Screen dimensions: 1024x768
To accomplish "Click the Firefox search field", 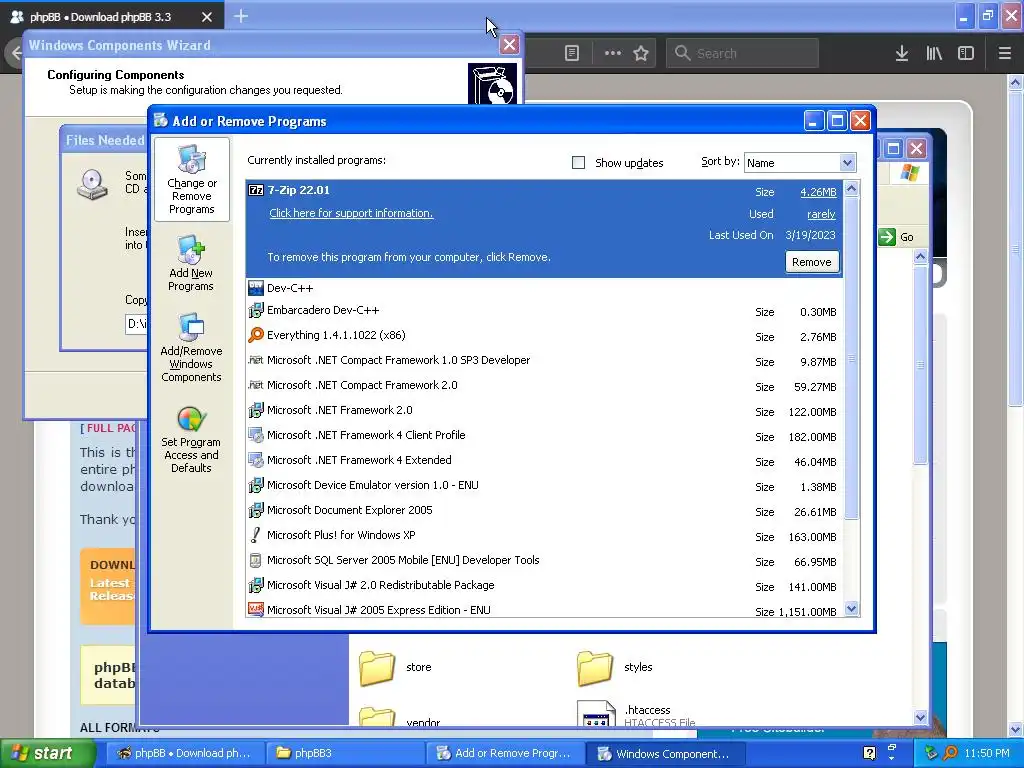I will click(742, 54).
